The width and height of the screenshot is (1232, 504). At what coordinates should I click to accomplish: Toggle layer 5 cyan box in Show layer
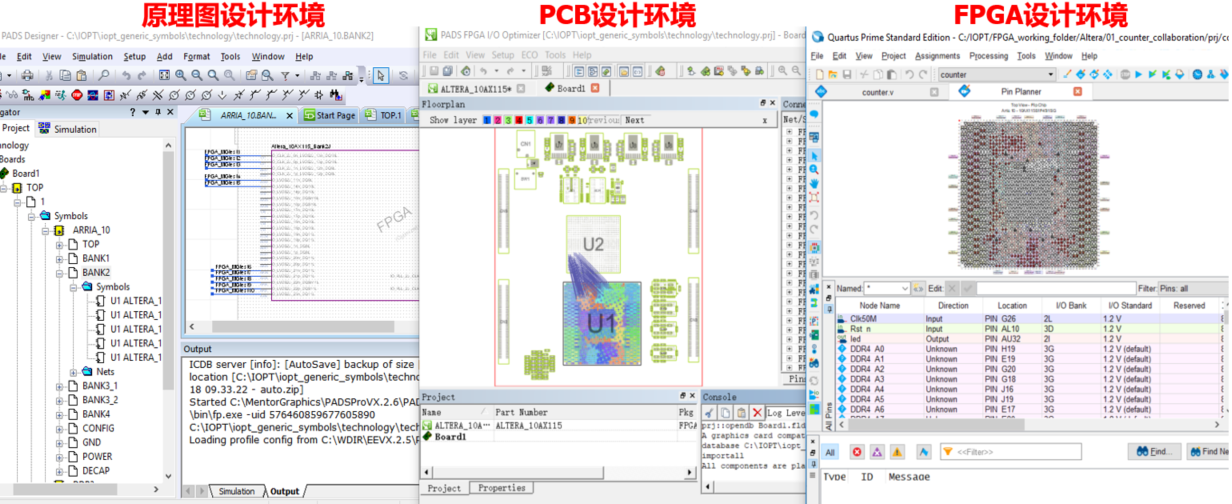coord(530,120)
